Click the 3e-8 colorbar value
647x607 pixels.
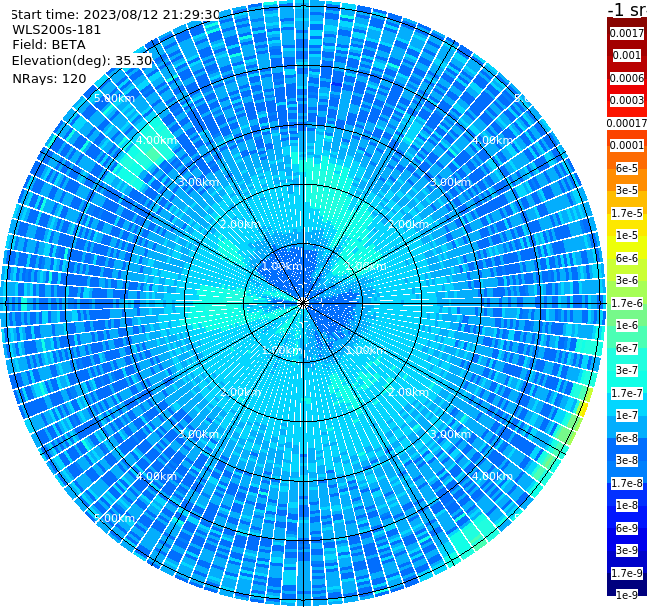[x=627, y=460]
